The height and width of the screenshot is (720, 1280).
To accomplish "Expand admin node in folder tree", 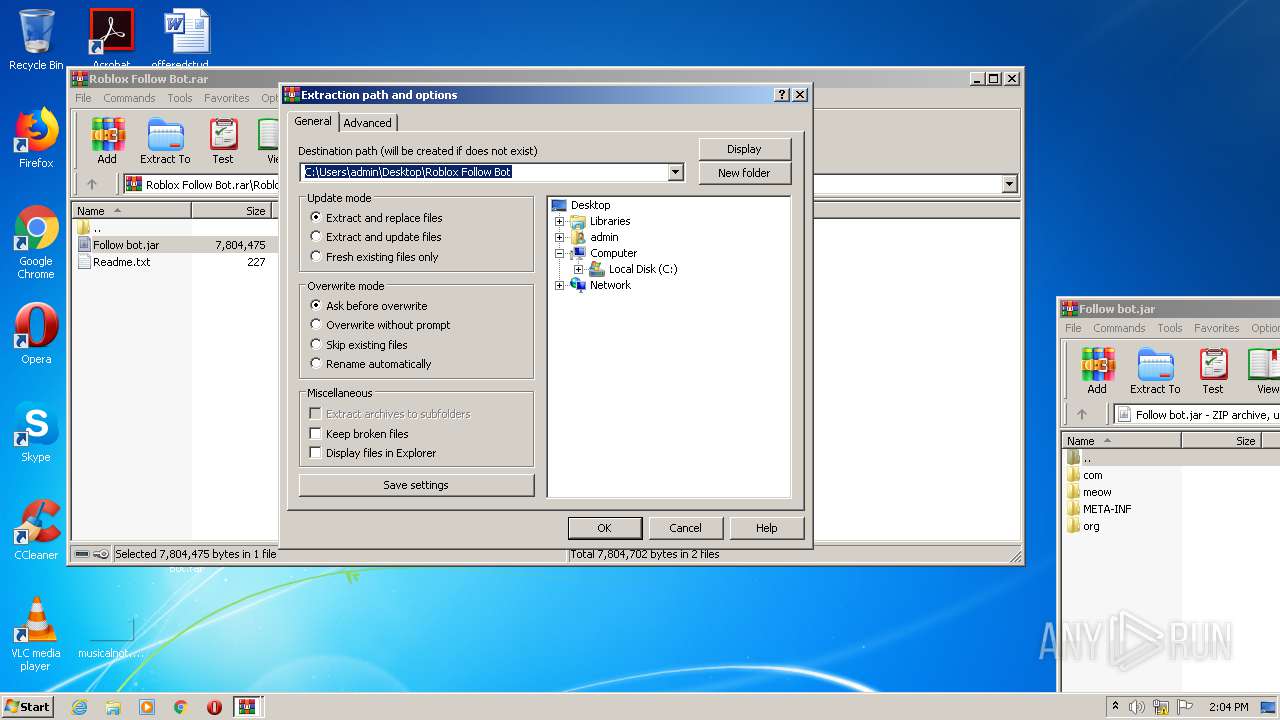I will click(x=560, y=237).
